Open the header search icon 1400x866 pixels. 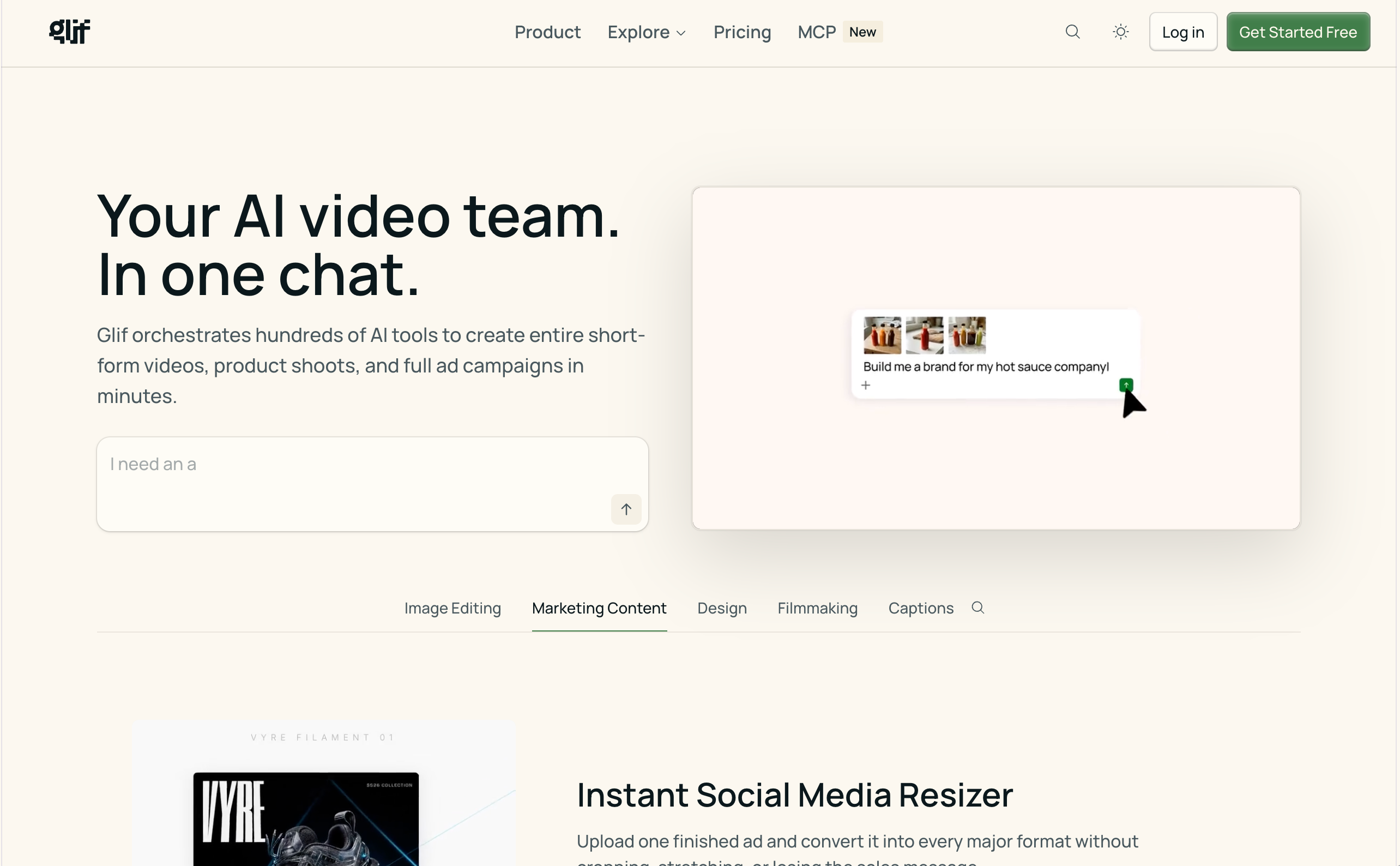[1072, 32]
